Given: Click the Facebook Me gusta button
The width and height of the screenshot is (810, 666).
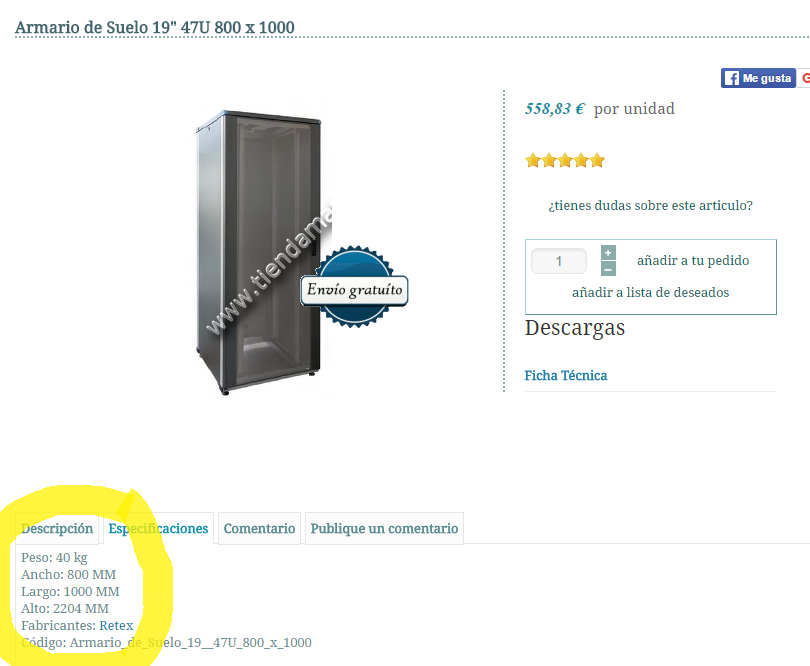Looking at the screenshot, I should 758,78.
